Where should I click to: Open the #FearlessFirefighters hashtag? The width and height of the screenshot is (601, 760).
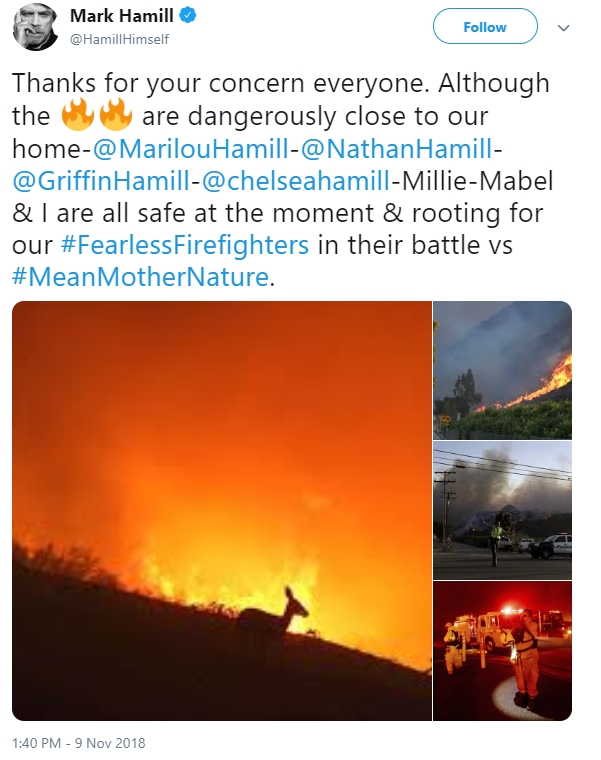point(185,245)
